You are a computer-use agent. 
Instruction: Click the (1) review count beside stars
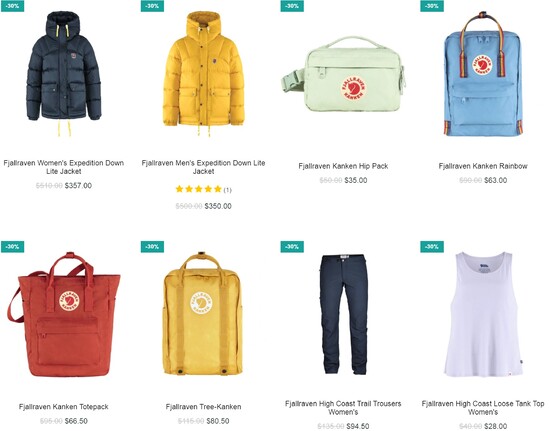coord(228,190)
